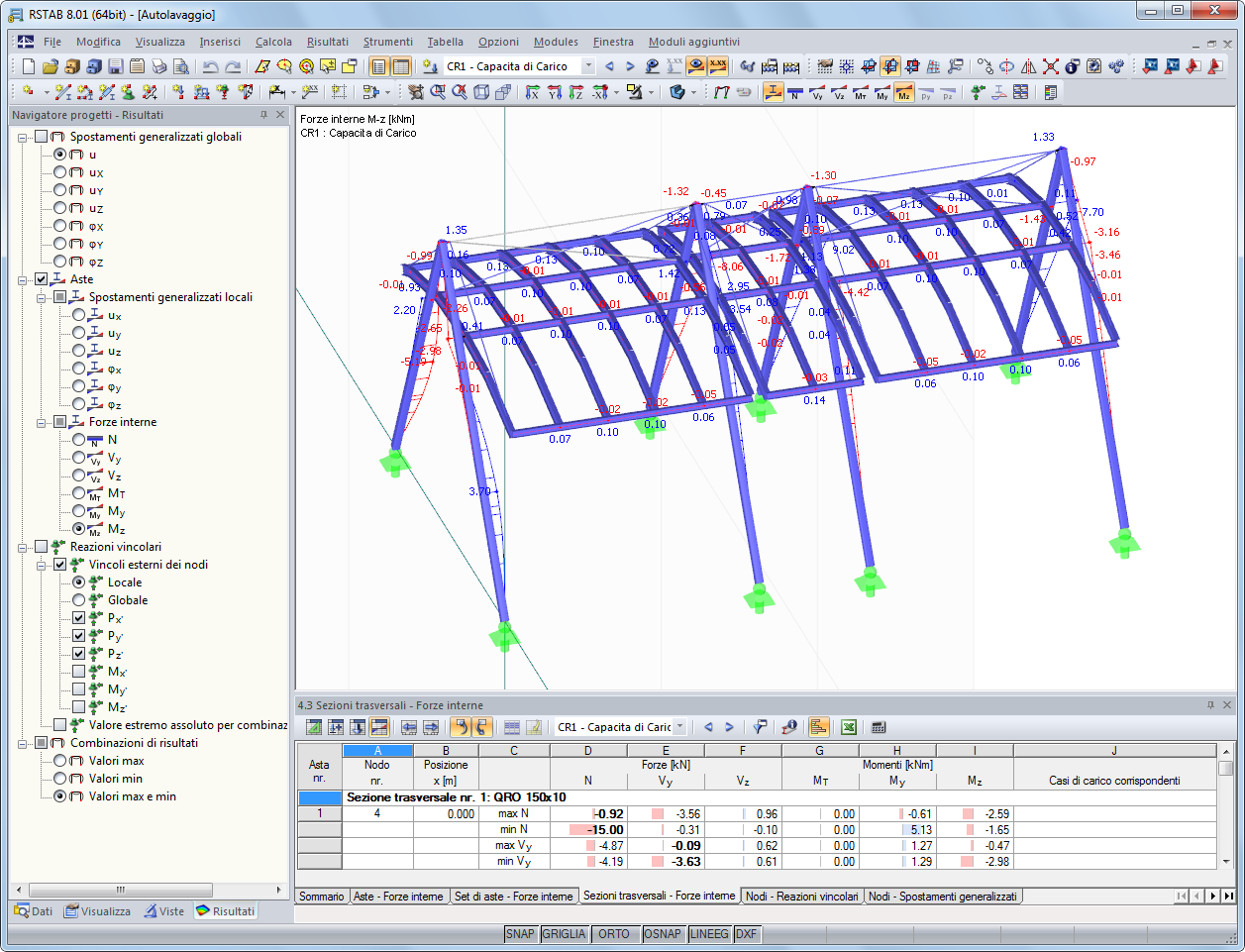The width and height of the screenshot is (1245, 952).
Task: Click the Redo arrow icon
Action: click(x=233, y=66)
